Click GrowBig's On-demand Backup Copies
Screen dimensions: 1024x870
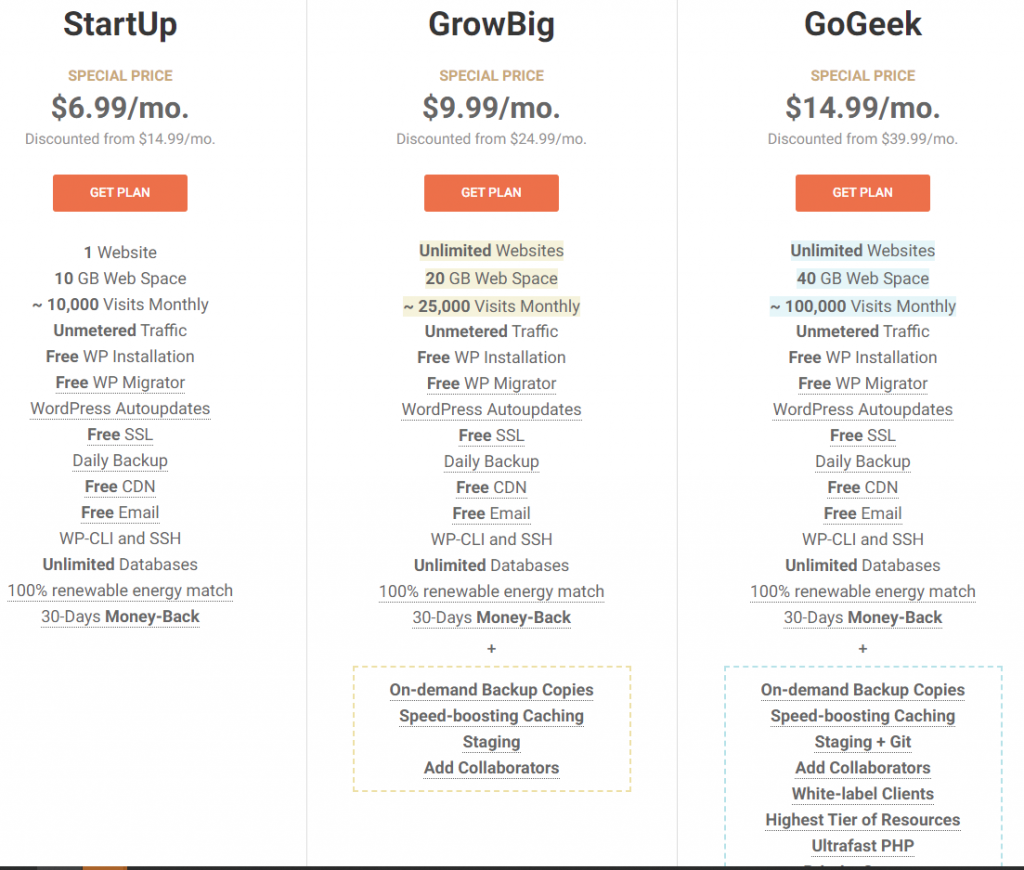491,690
